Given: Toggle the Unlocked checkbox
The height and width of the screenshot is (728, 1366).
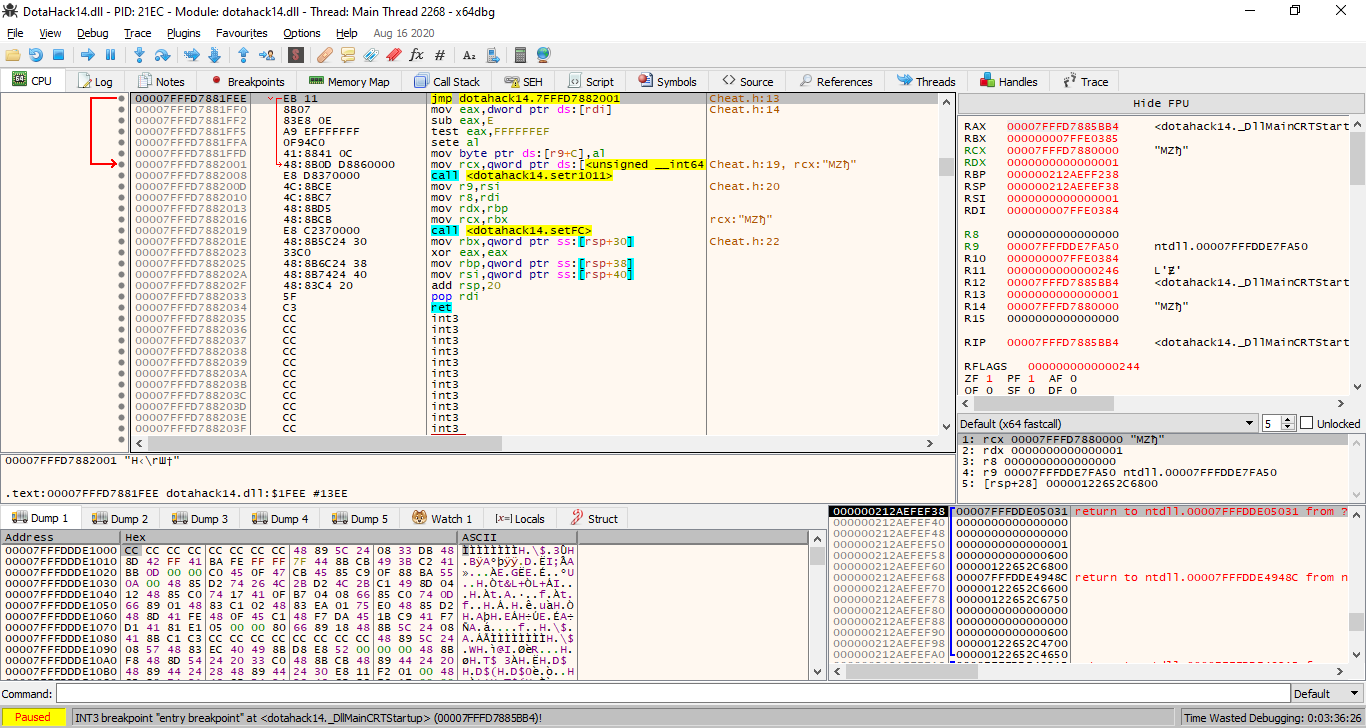Looking at the screenshot, I should coord(1306,423).
